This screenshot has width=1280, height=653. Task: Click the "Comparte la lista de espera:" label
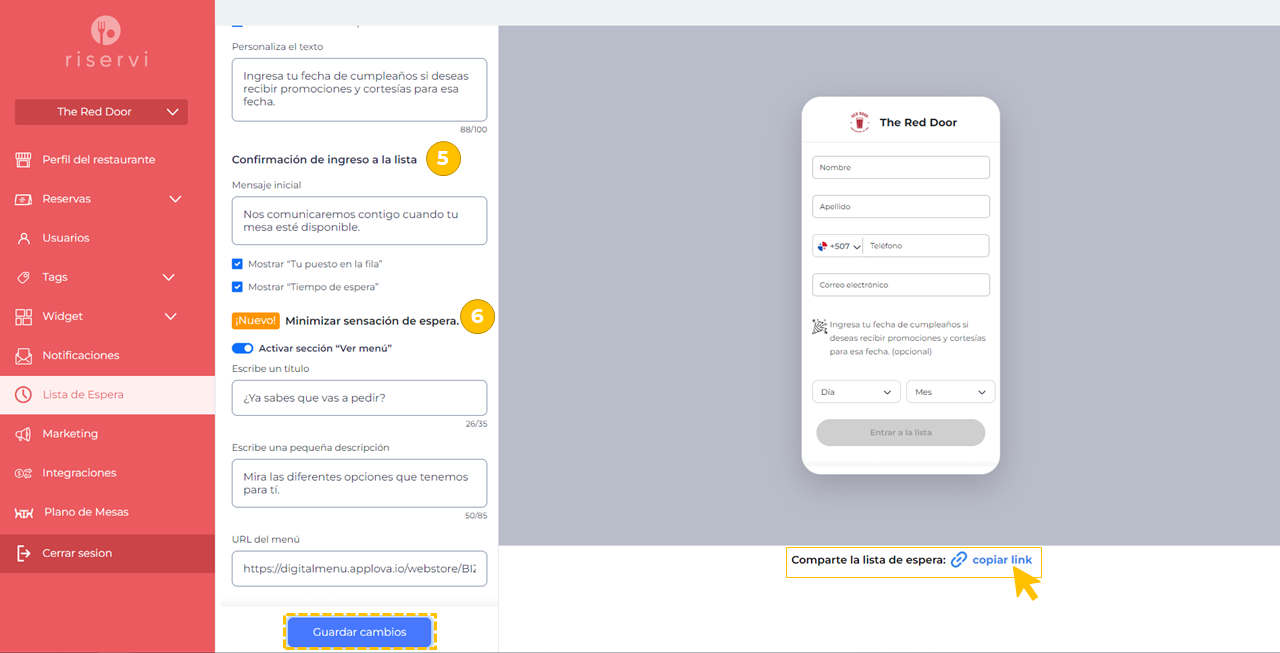tap(868, 560)
